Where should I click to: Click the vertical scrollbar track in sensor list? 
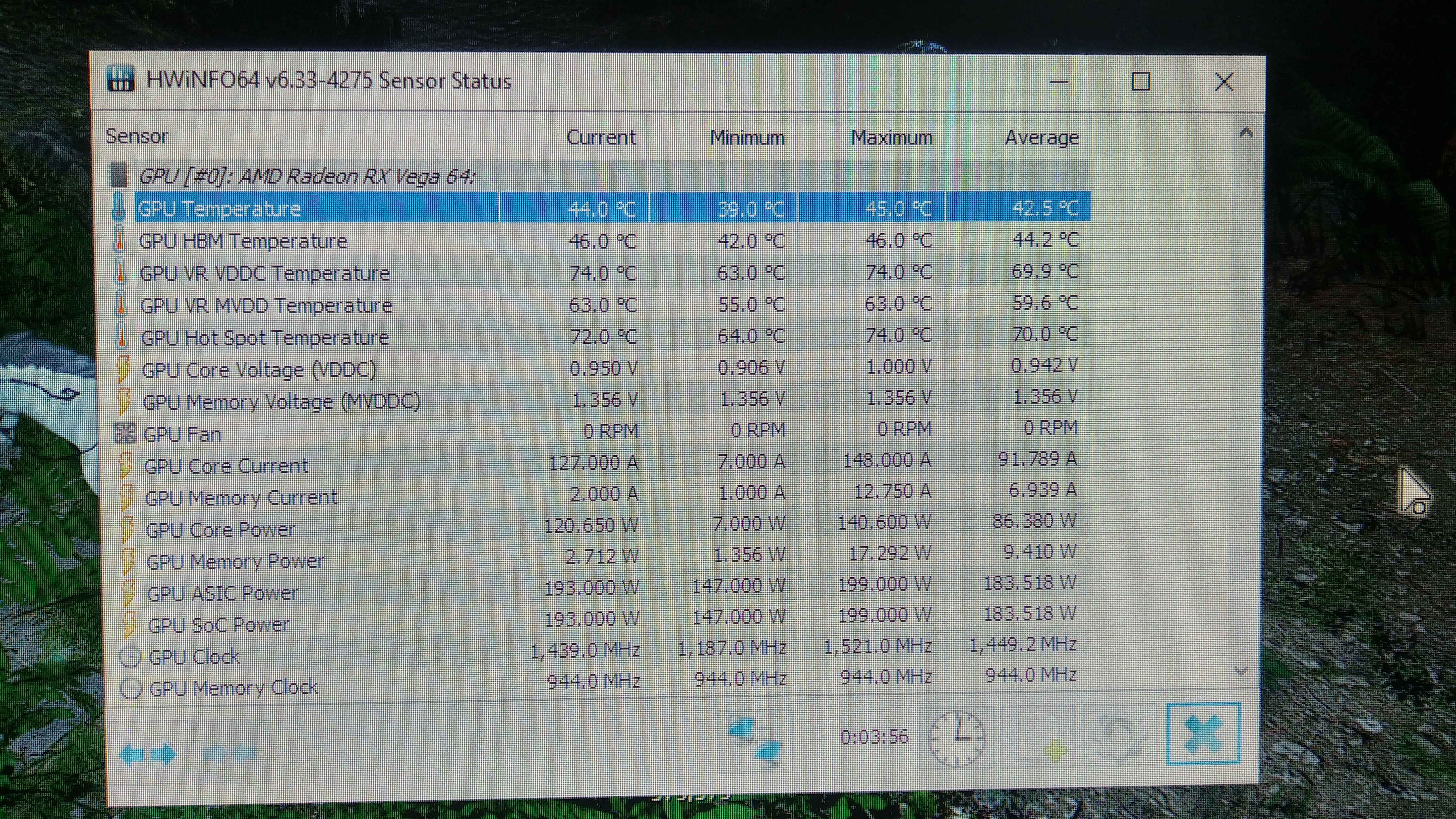pos(1243,401)
